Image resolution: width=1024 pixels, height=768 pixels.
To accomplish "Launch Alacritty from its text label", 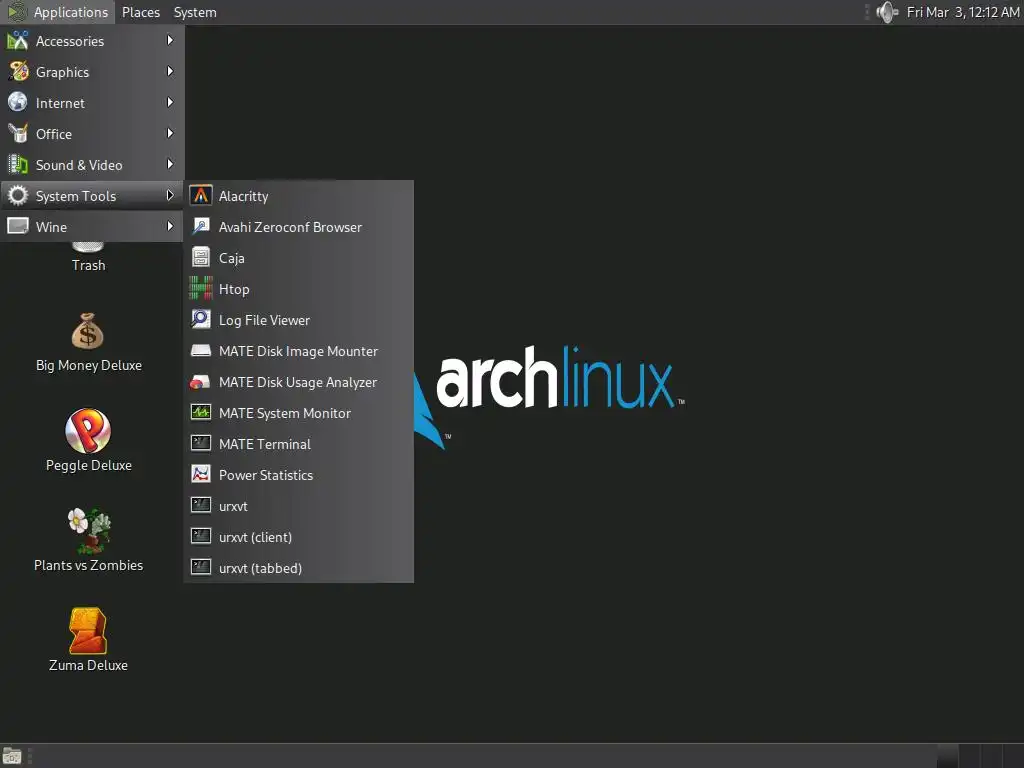I will [244, 196].
